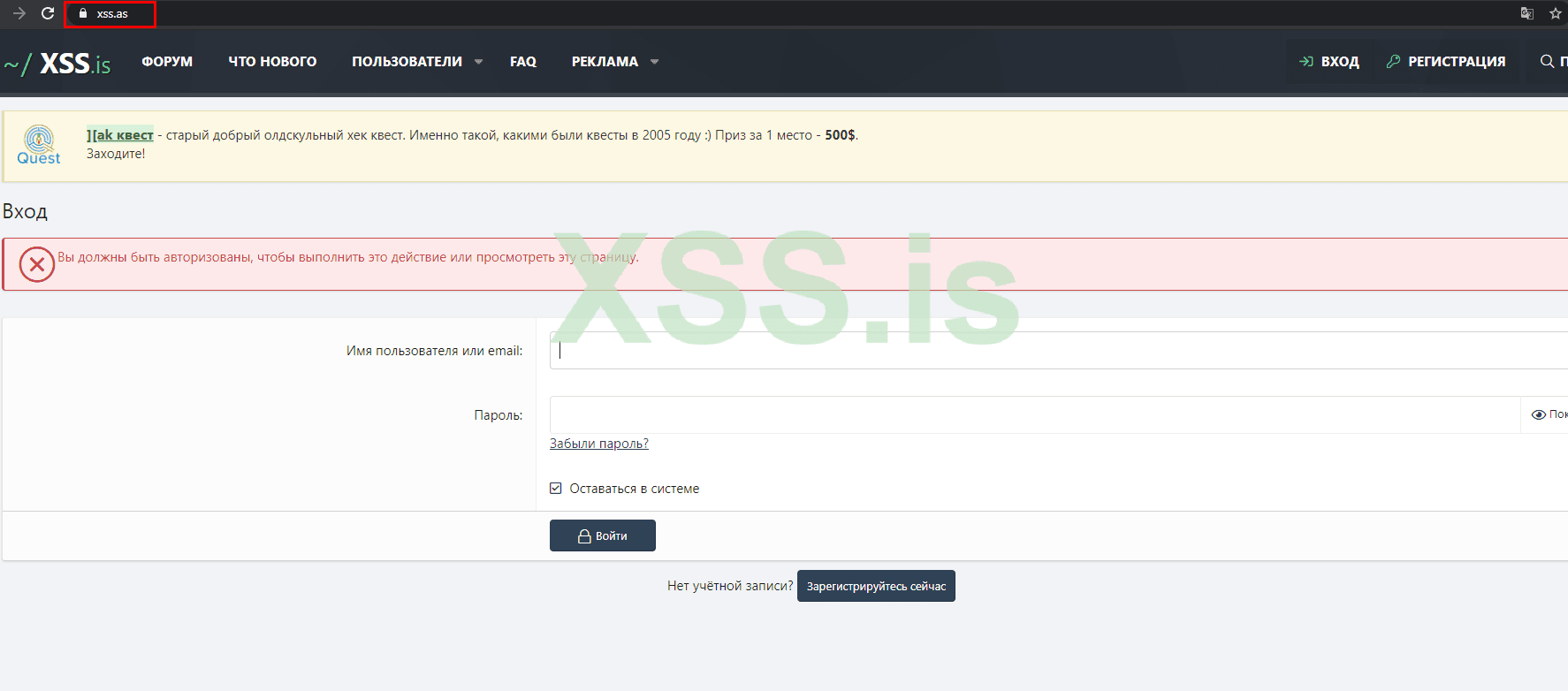Focus the Пароль password field
This screenshot has width=1568, height=691.
point(1035,414)
